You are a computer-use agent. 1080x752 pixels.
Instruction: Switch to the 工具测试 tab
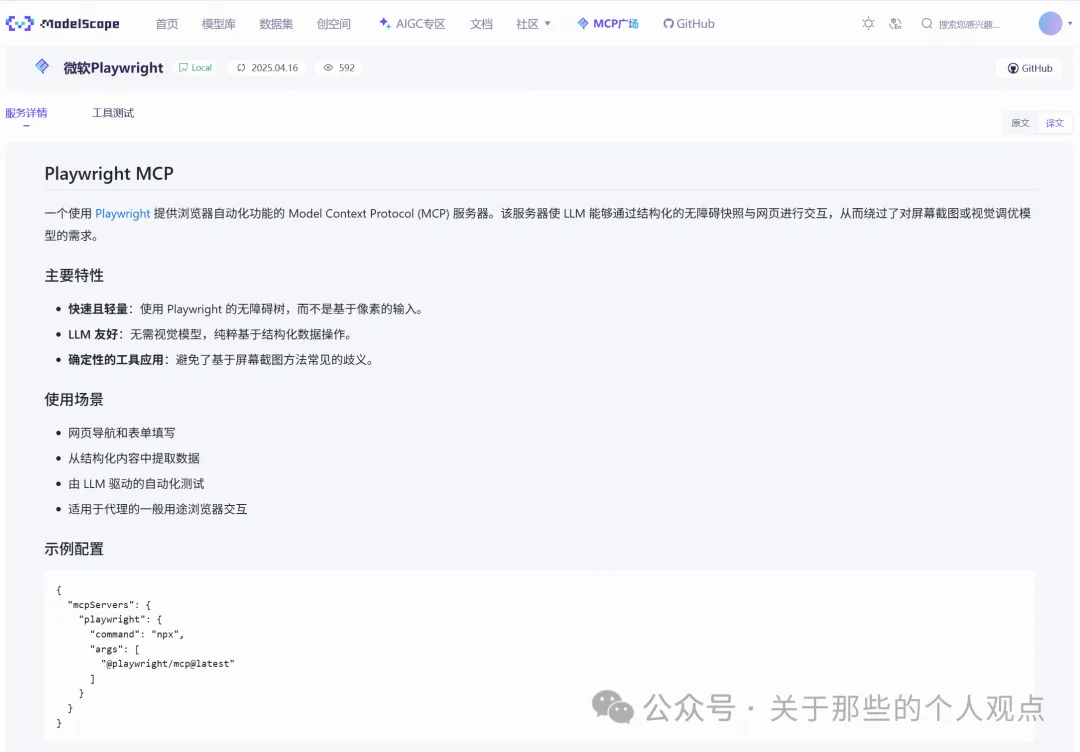[x=113, y=113]
